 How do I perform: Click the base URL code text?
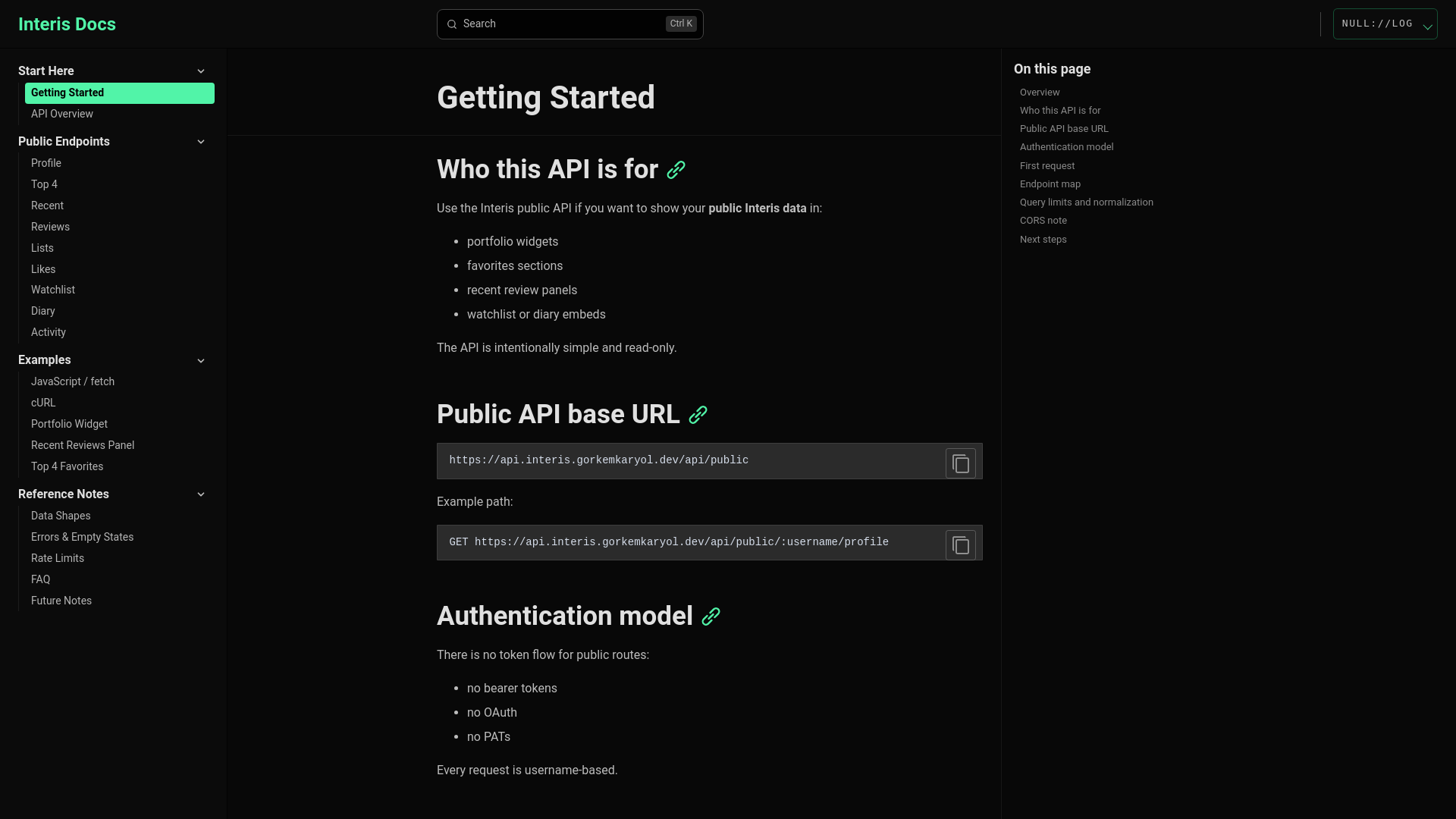[598, 460]
